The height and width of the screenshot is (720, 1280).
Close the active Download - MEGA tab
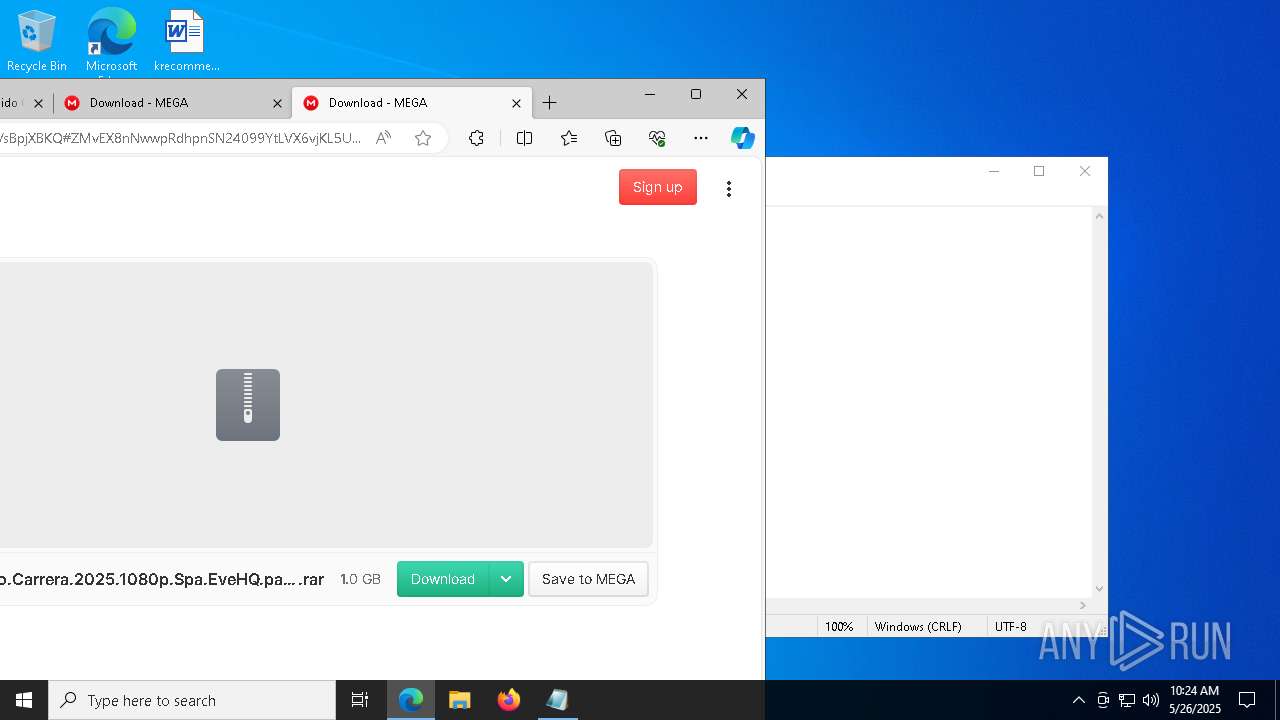[516, 103]
